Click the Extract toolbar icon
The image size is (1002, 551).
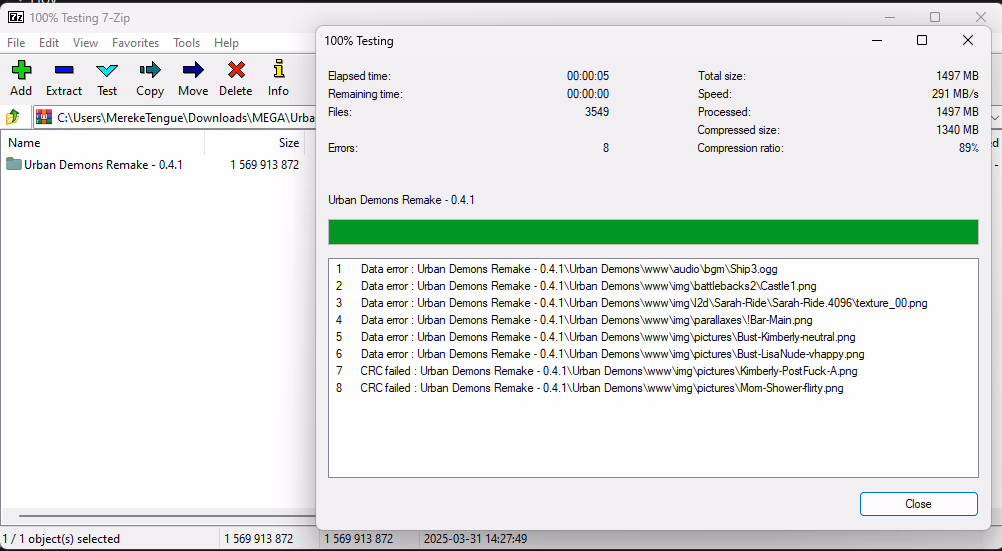tap(64, 78)
